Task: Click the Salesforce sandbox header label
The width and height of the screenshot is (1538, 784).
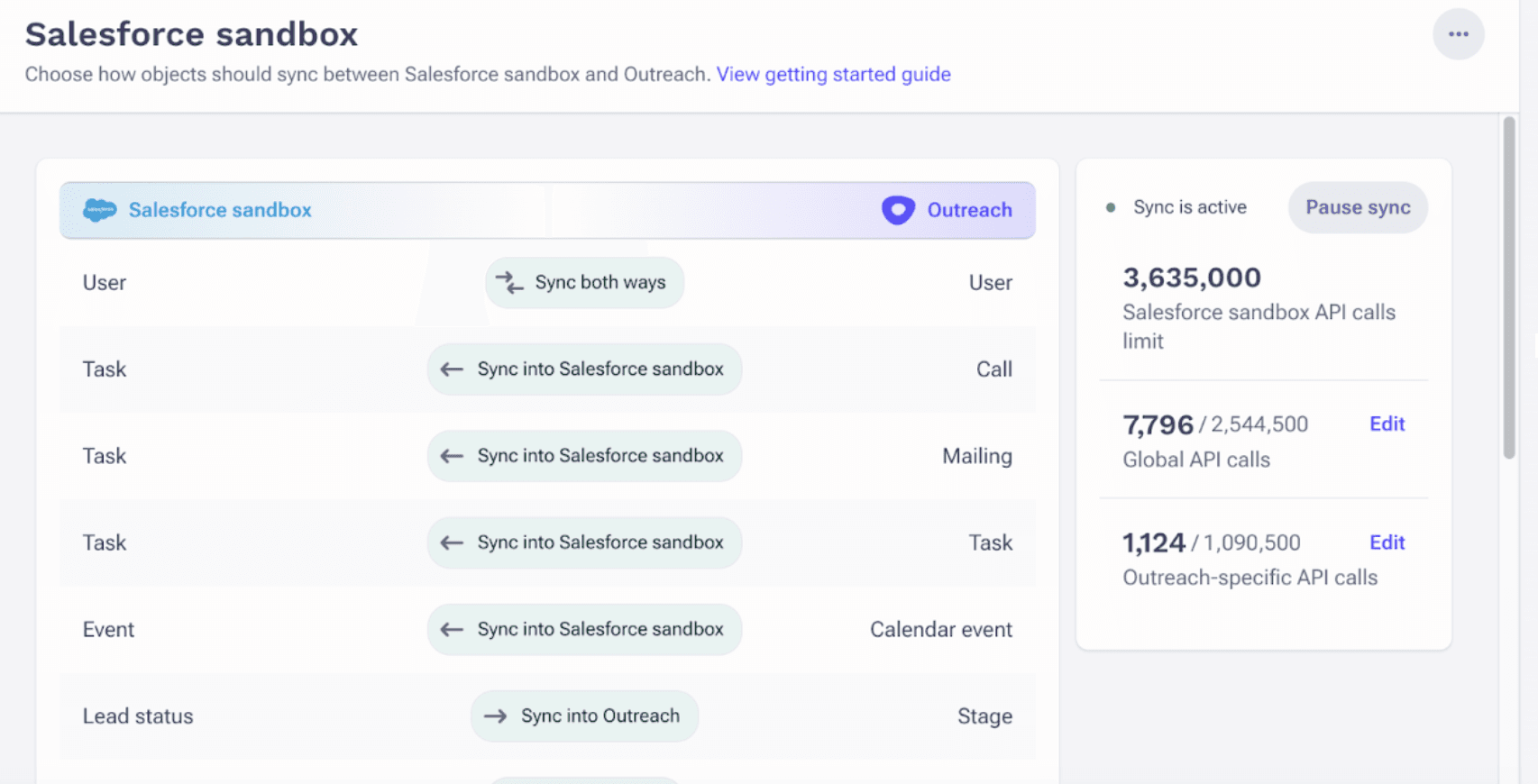Action: click(220, 210)
